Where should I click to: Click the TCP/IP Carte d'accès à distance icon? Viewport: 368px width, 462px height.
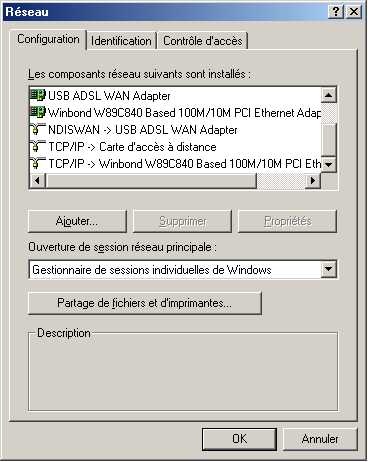[x=37, y=146]
